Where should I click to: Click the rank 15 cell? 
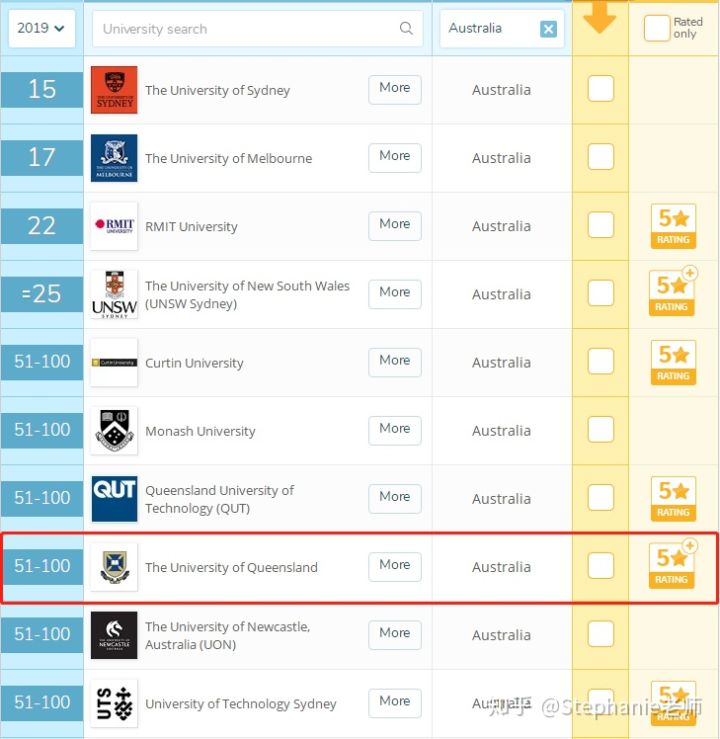42,90
